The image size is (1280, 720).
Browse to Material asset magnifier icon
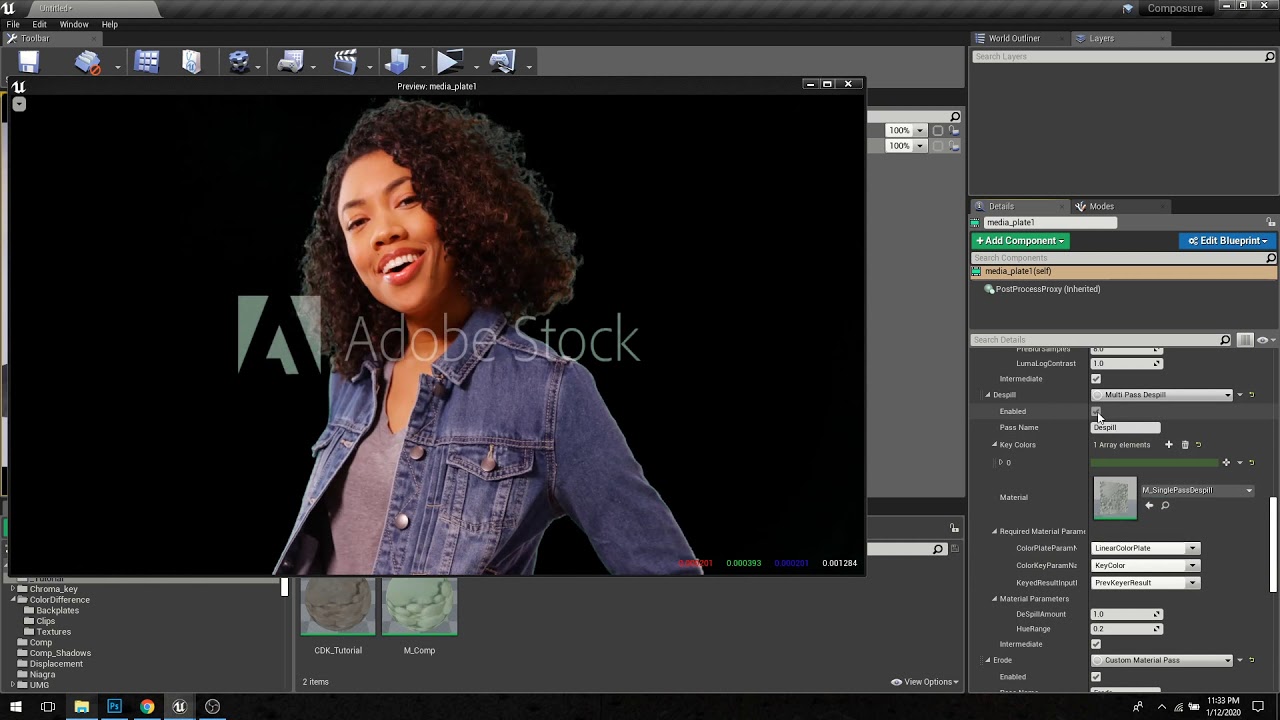1165,506
